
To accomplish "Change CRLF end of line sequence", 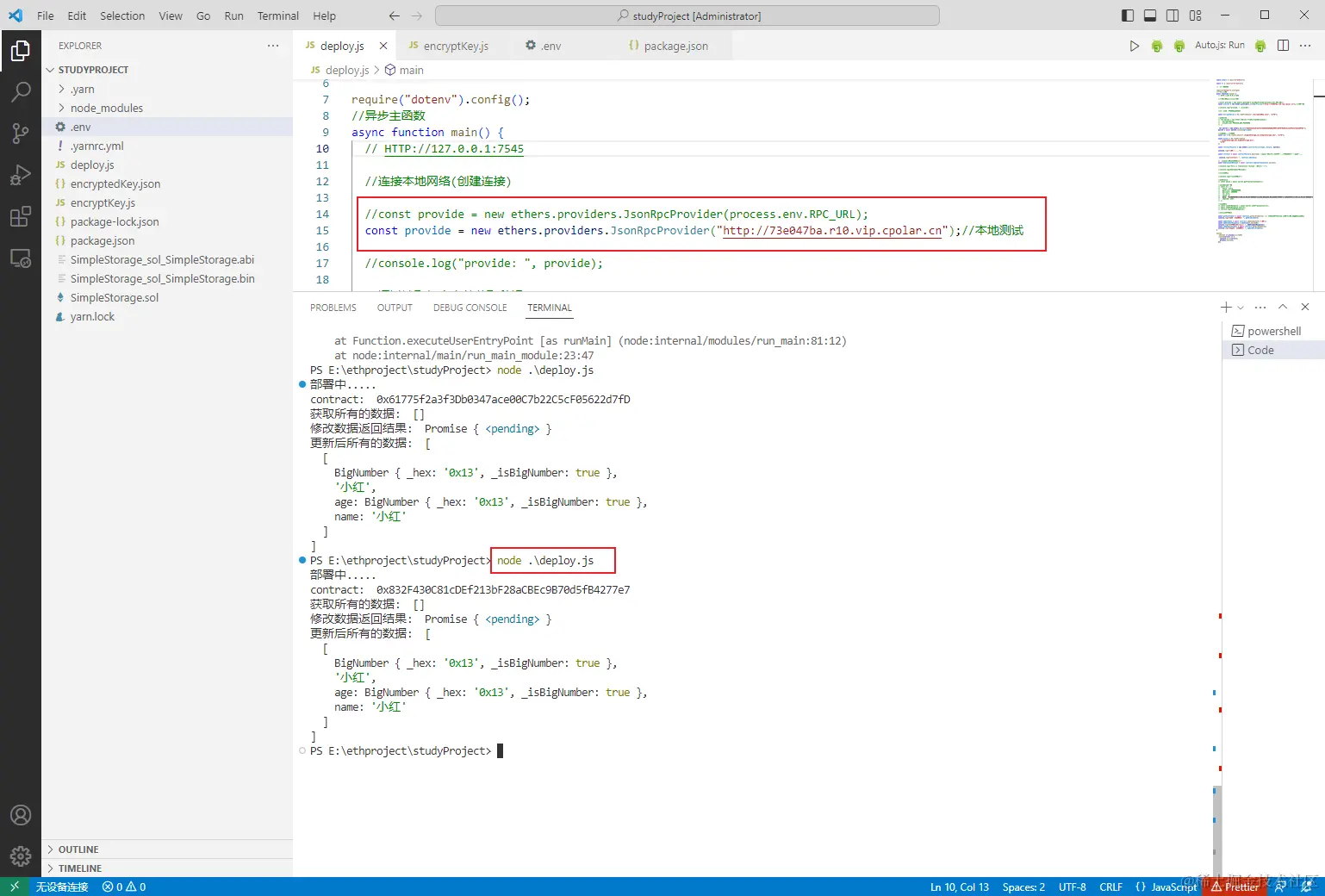I will [x=1110, y=887].
